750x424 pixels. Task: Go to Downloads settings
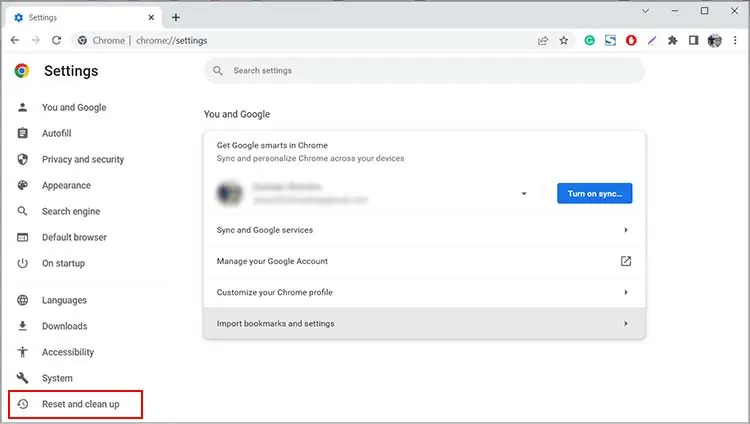pyautogui.click(x=65, y=326)
